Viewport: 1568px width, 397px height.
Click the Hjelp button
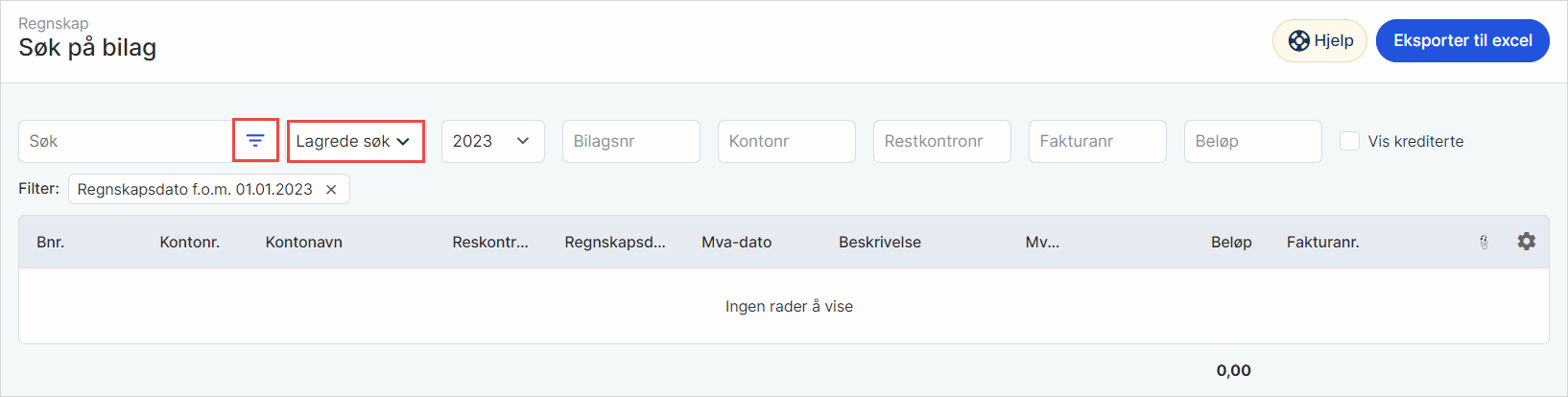tap(1319, 41)
